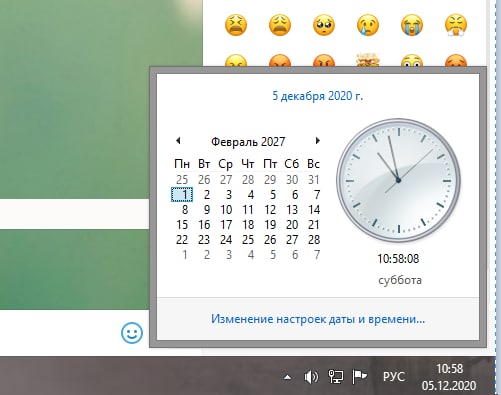Select day 20 in the calendar

pyautogui.click(x=292, y=225)
